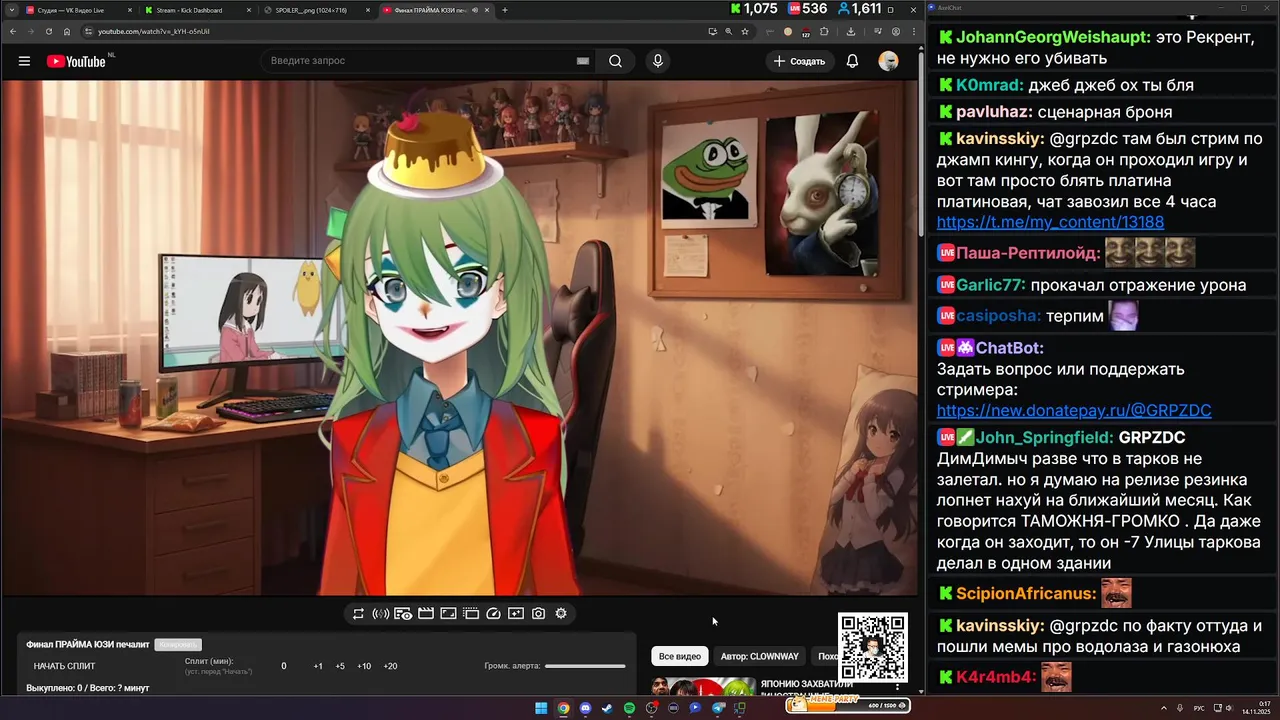Take a video screenshot with camera icon

pyautogui.click(x=538, y=614)
